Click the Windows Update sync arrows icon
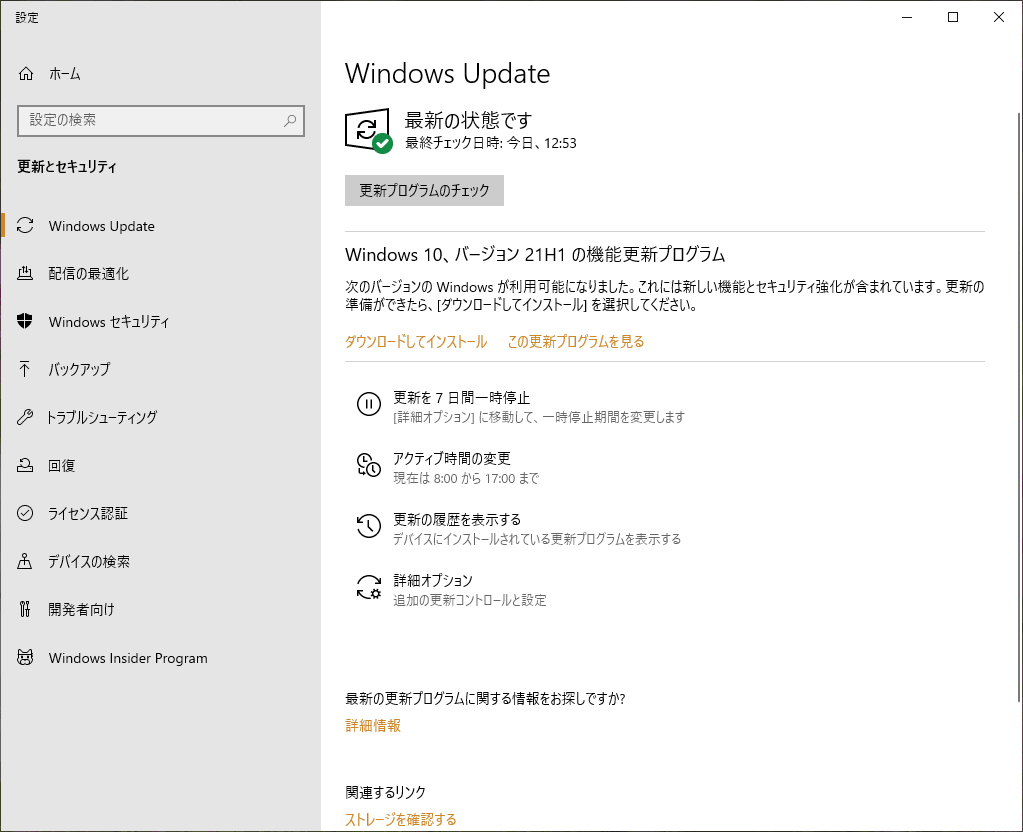This screenshot has width=1023, height=832. click(25, 226)
